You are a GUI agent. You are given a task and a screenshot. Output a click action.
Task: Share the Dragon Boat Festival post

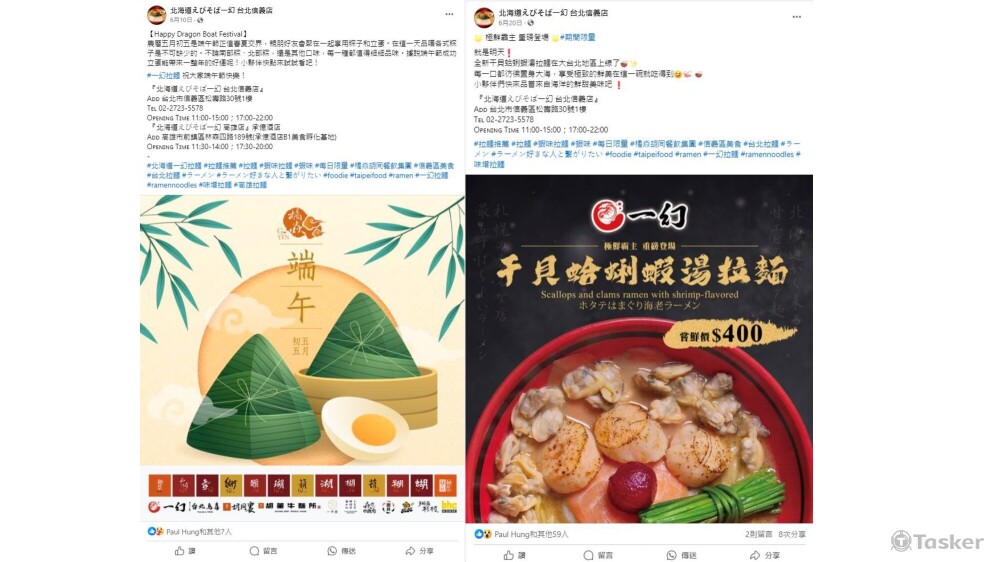pos(420,551)
